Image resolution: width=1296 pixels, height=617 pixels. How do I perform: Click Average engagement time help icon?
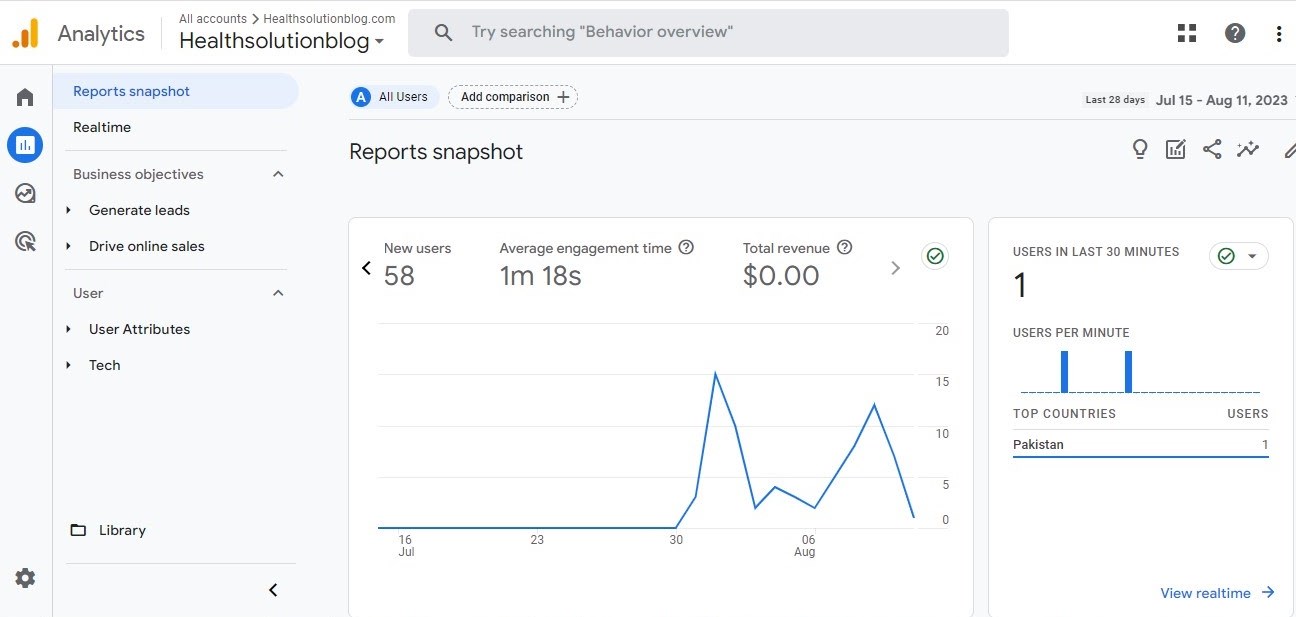pos(686,247)
